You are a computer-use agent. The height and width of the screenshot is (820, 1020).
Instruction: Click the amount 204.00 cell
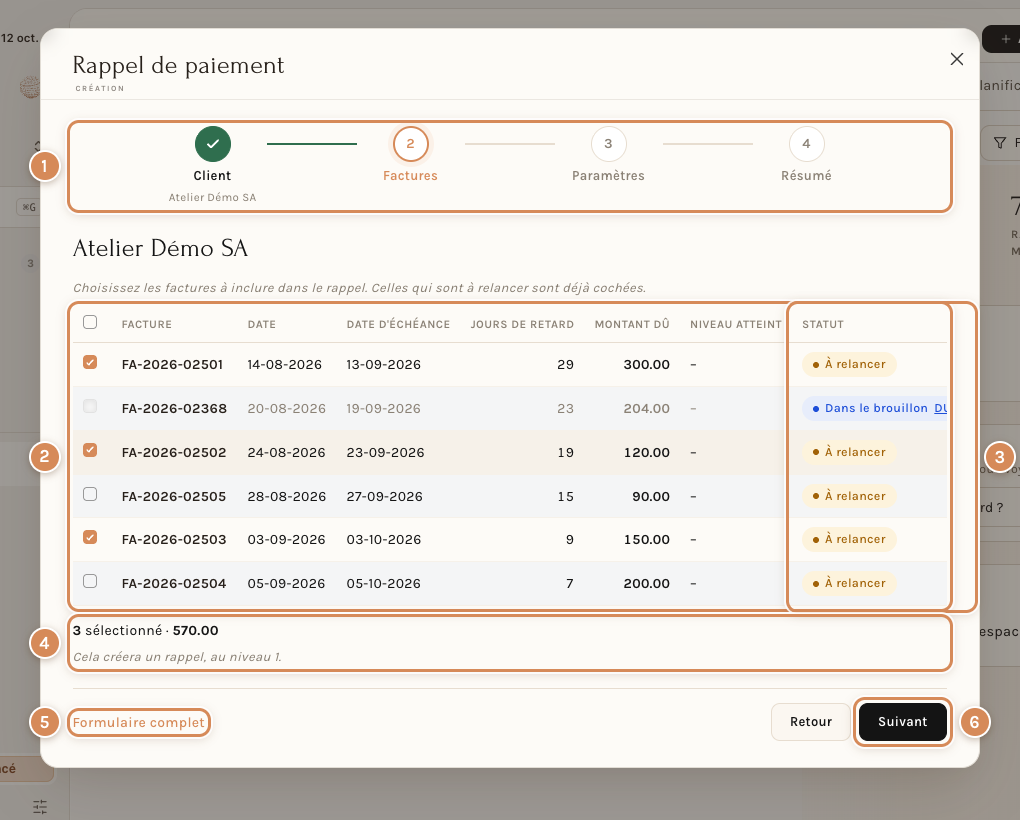click(x=646, y=408)
